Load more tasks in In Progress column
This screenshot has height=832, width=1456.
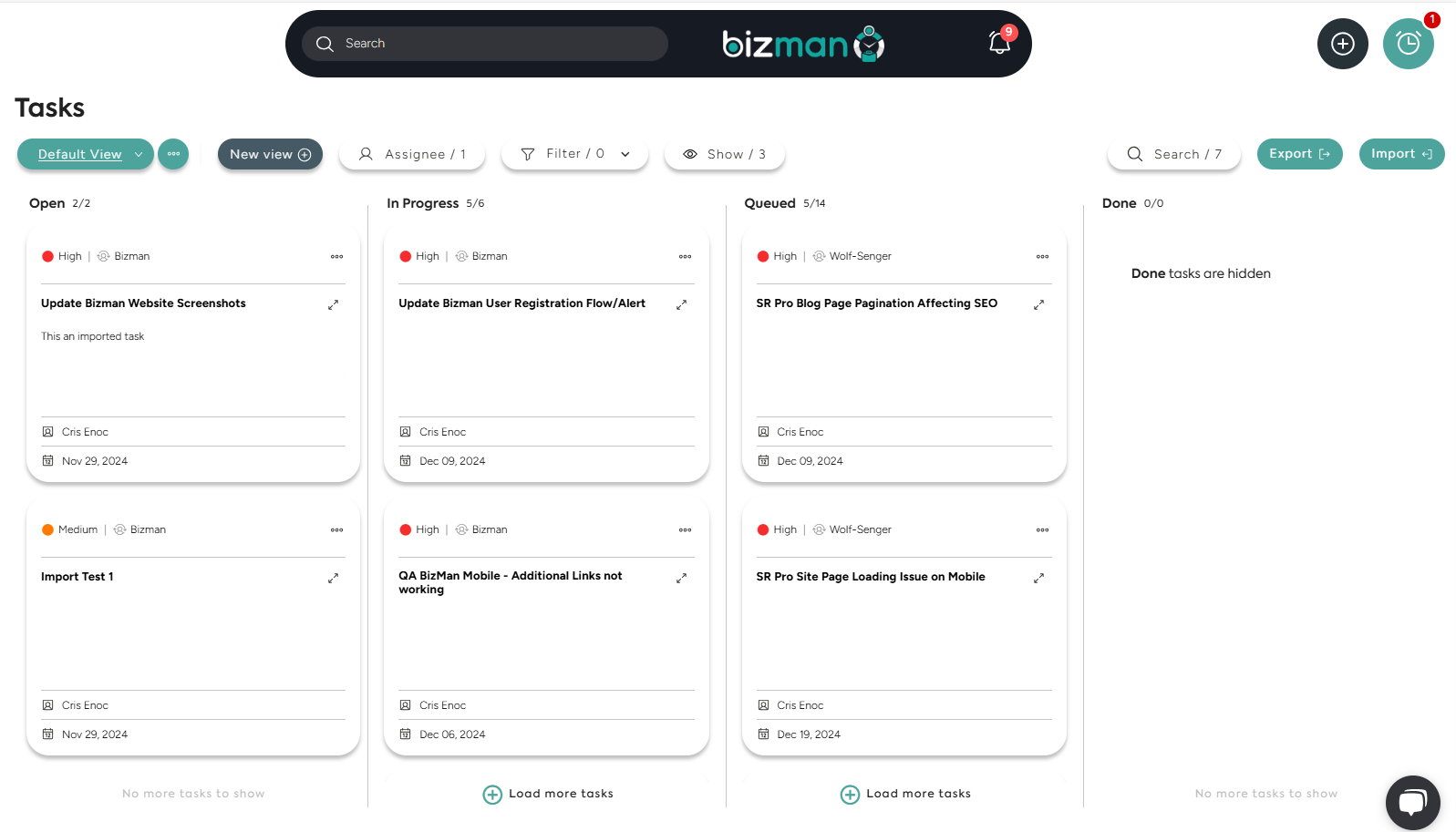(548, 795)
